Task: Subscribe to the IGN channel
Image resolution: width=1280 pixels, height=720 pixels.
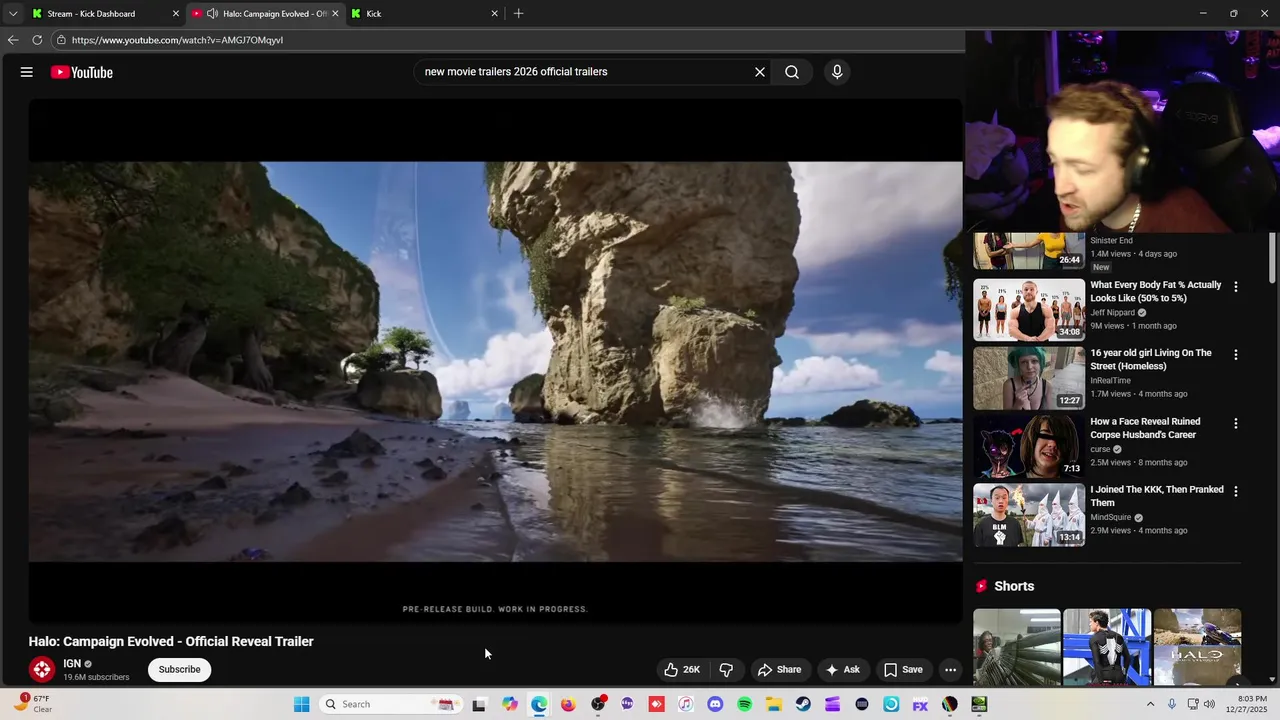Action: tap(180, 670)
